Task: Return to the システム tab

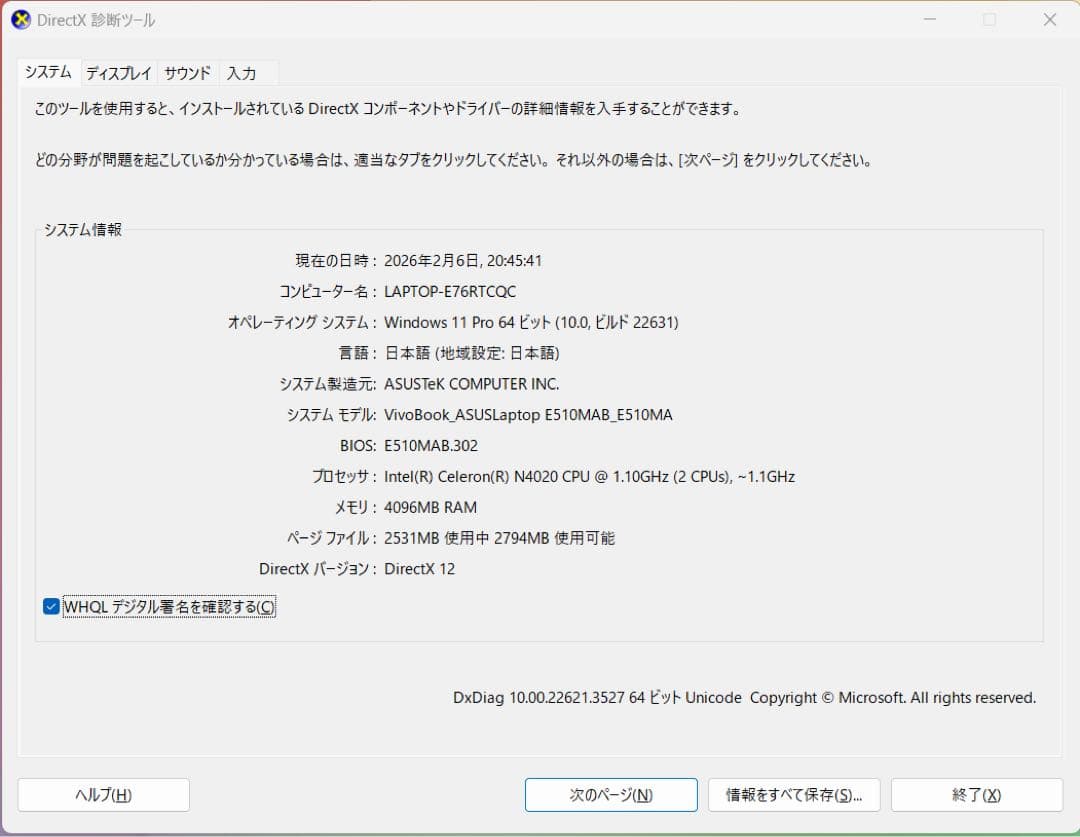Action: point(47,72)
